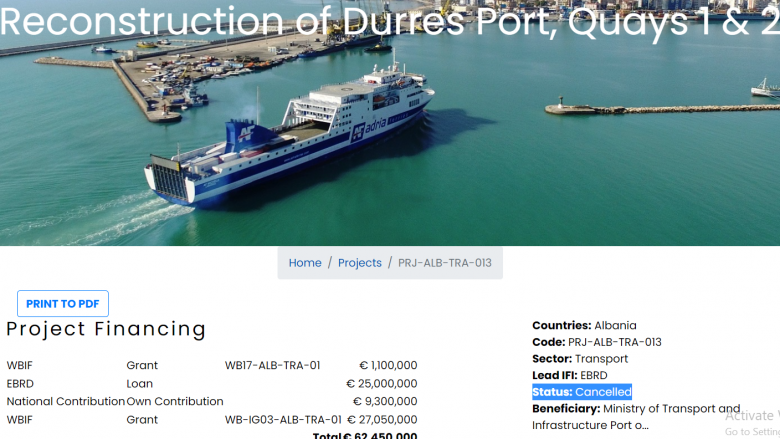Open the Projects breadcrumb link
Image resolution: width=780 pixels, height=439 pixels.
(x=360, y=263)
